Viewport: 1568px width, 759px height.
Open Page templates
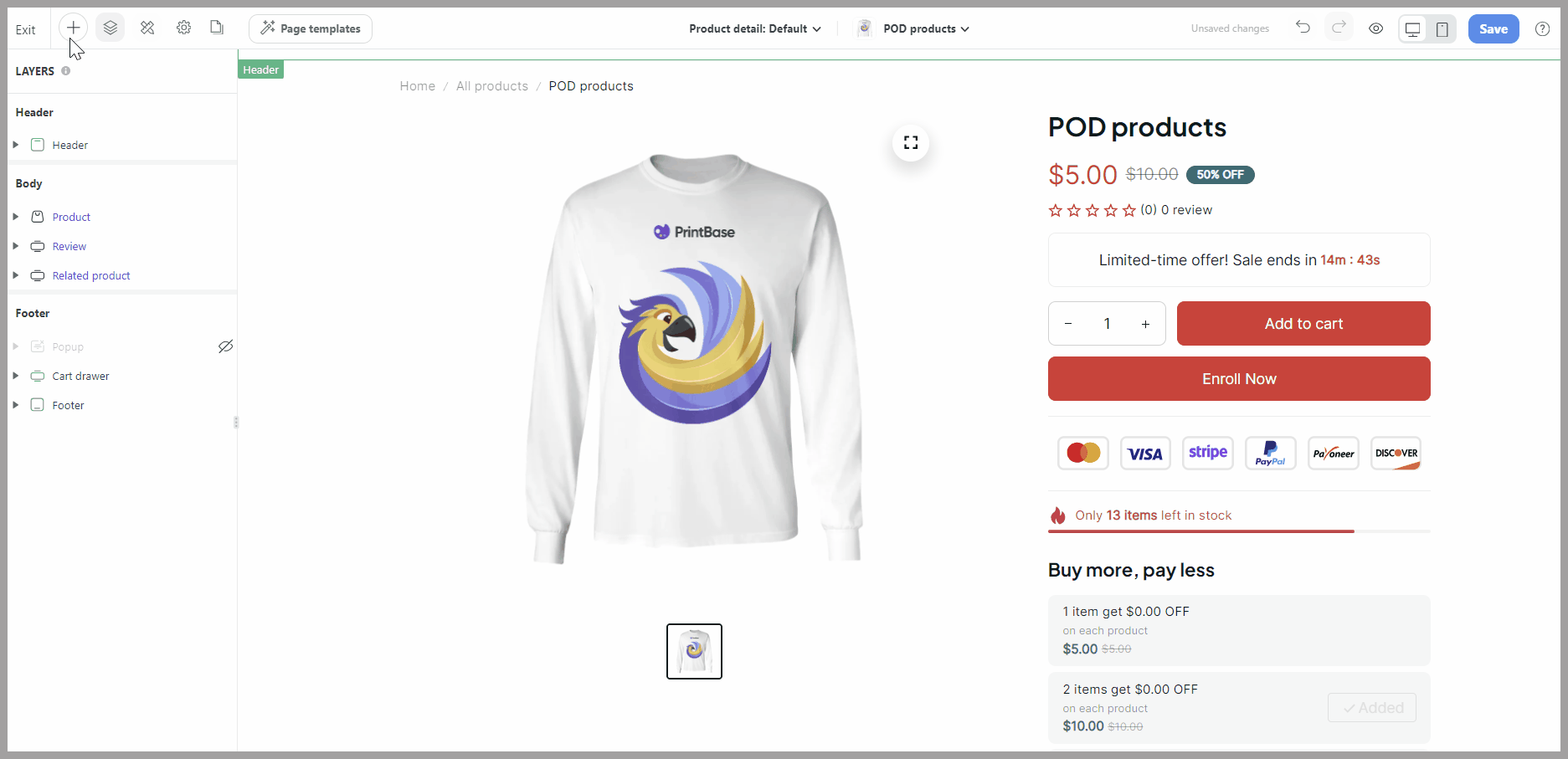point(311,28)
